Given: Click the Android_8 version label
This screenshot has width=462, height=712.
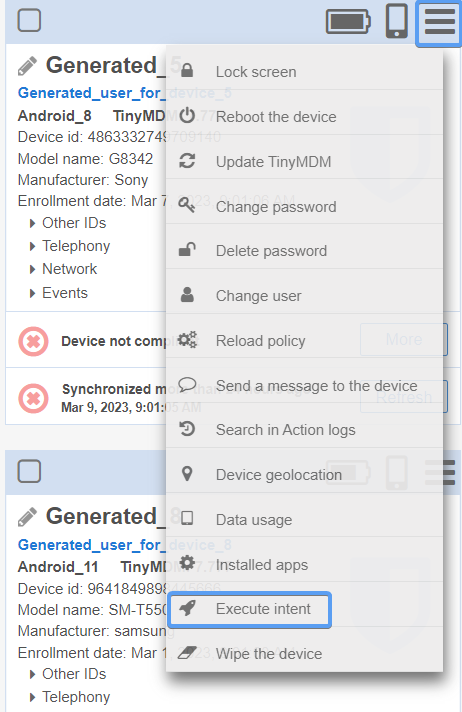Looking at the screenshot, I should (55, 116).
